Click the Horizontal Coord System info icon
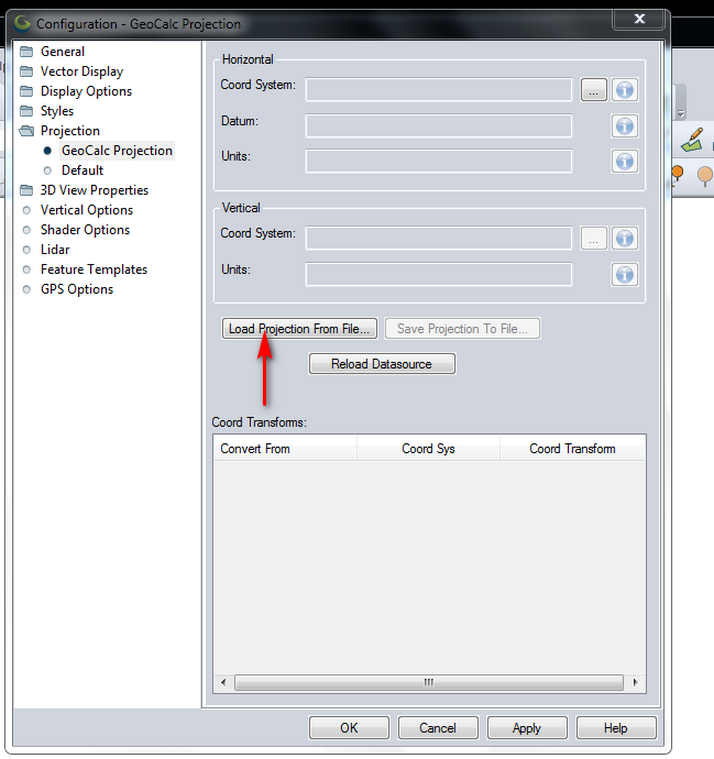The width and height of the screenshot is (714, 759). click(624, 90)
